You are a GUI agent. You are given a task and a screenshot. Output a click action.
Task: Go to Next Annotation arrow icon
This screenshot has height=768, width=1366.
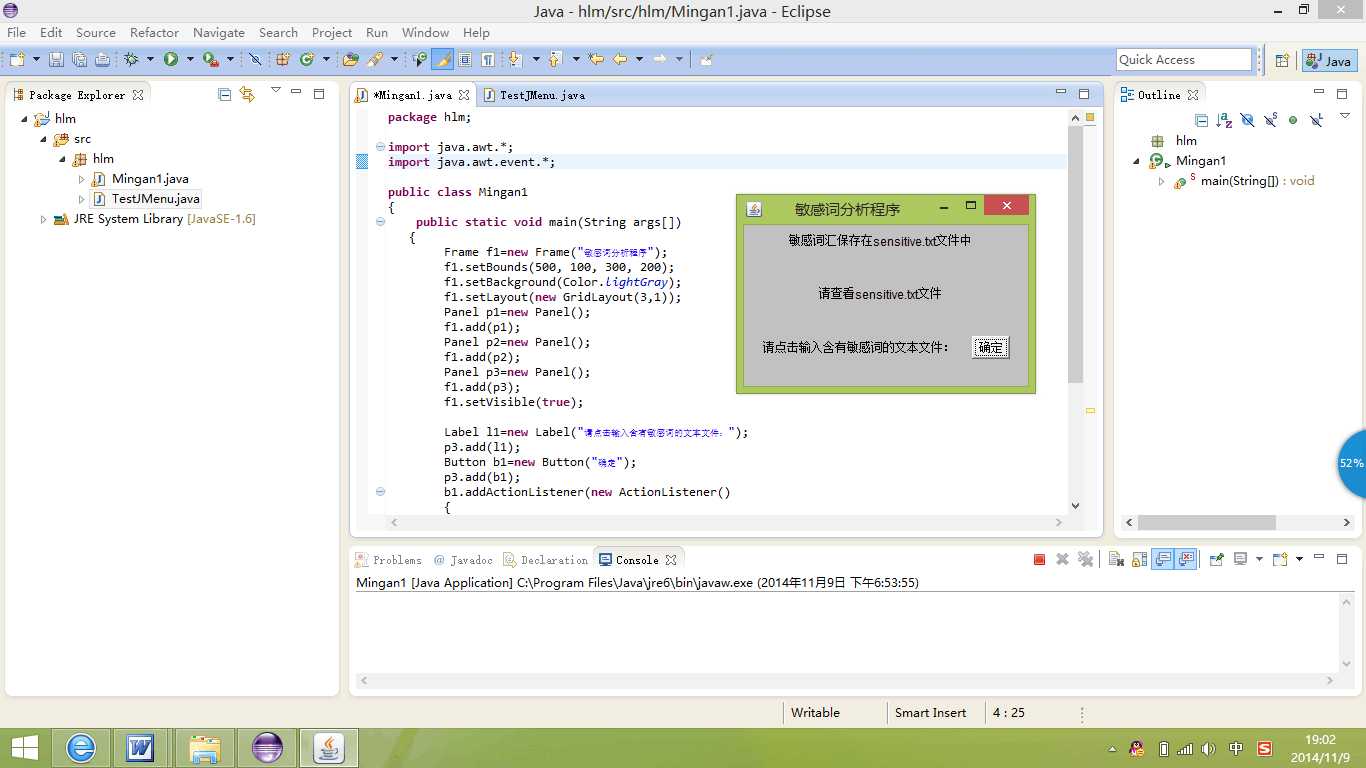[x=516, y=60]
